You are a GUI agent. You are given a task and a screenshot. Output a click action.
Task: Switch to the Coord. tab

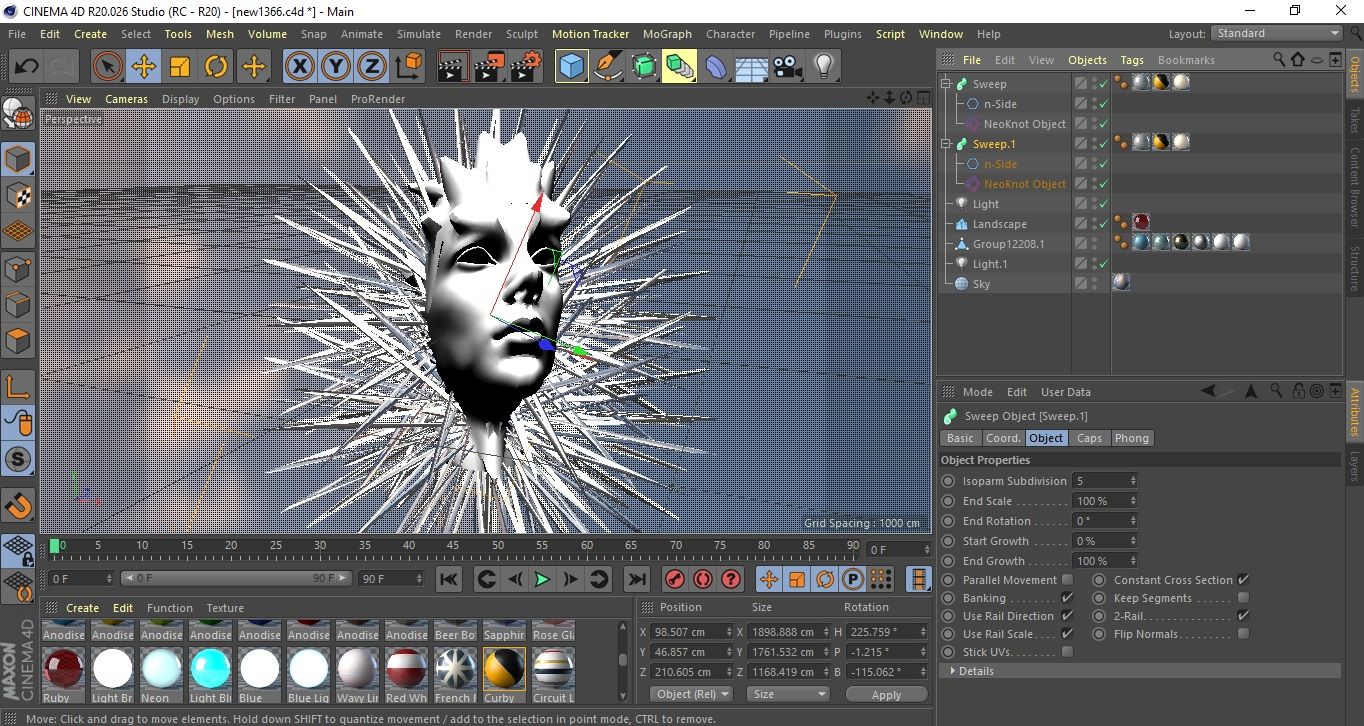(x=1003, y=438)
